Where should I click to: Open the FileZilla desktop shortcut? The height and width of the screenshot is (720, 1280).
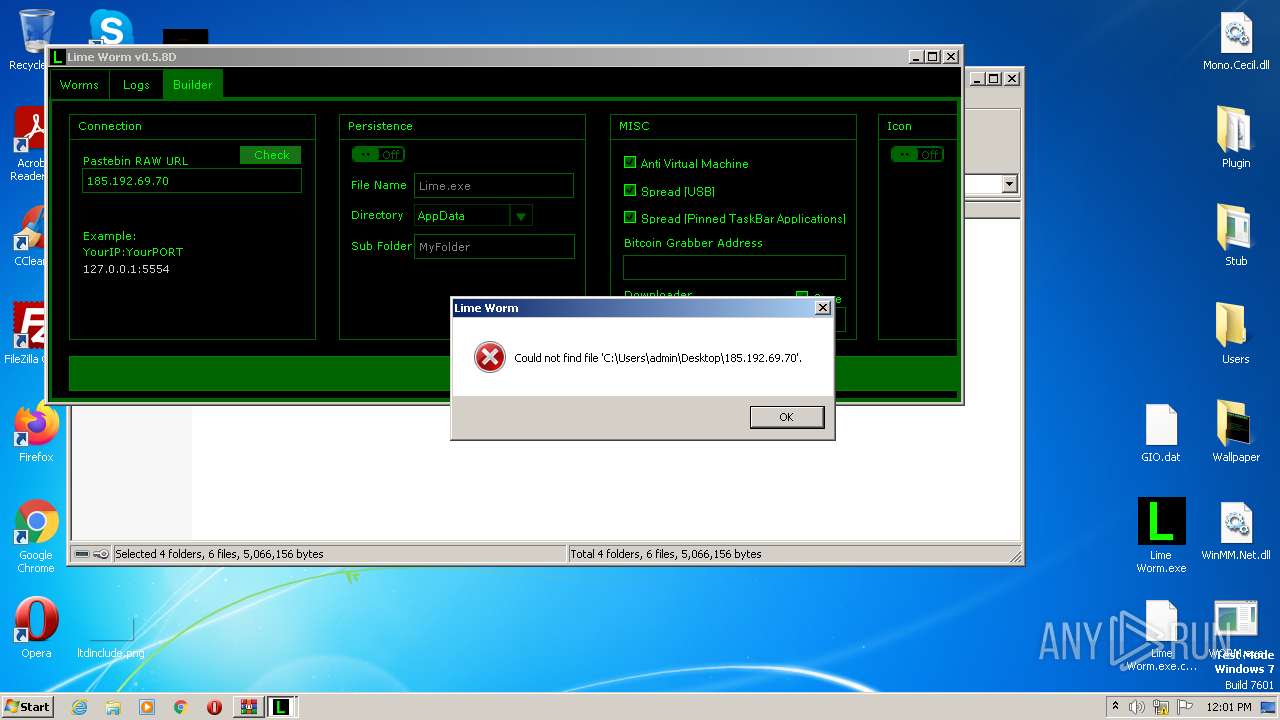pyautogui.click(x=28, y=333)
